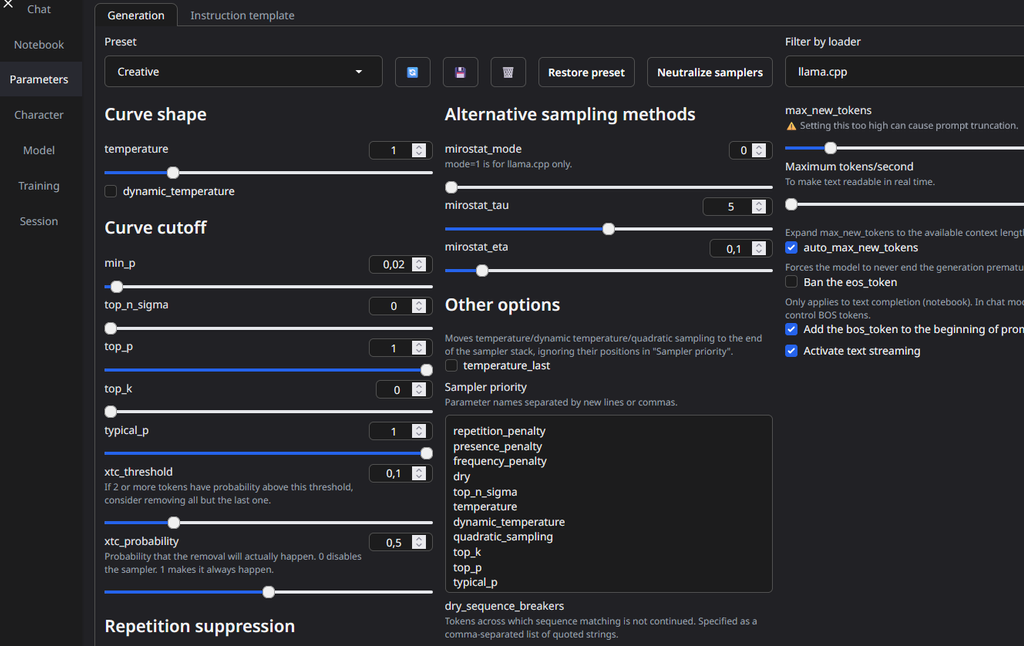Image resolution: width=1024 pixels, height=646 pixels.
Task: Open the Filter by loader llama.cpp dropdown
Action: coord(900,72)
